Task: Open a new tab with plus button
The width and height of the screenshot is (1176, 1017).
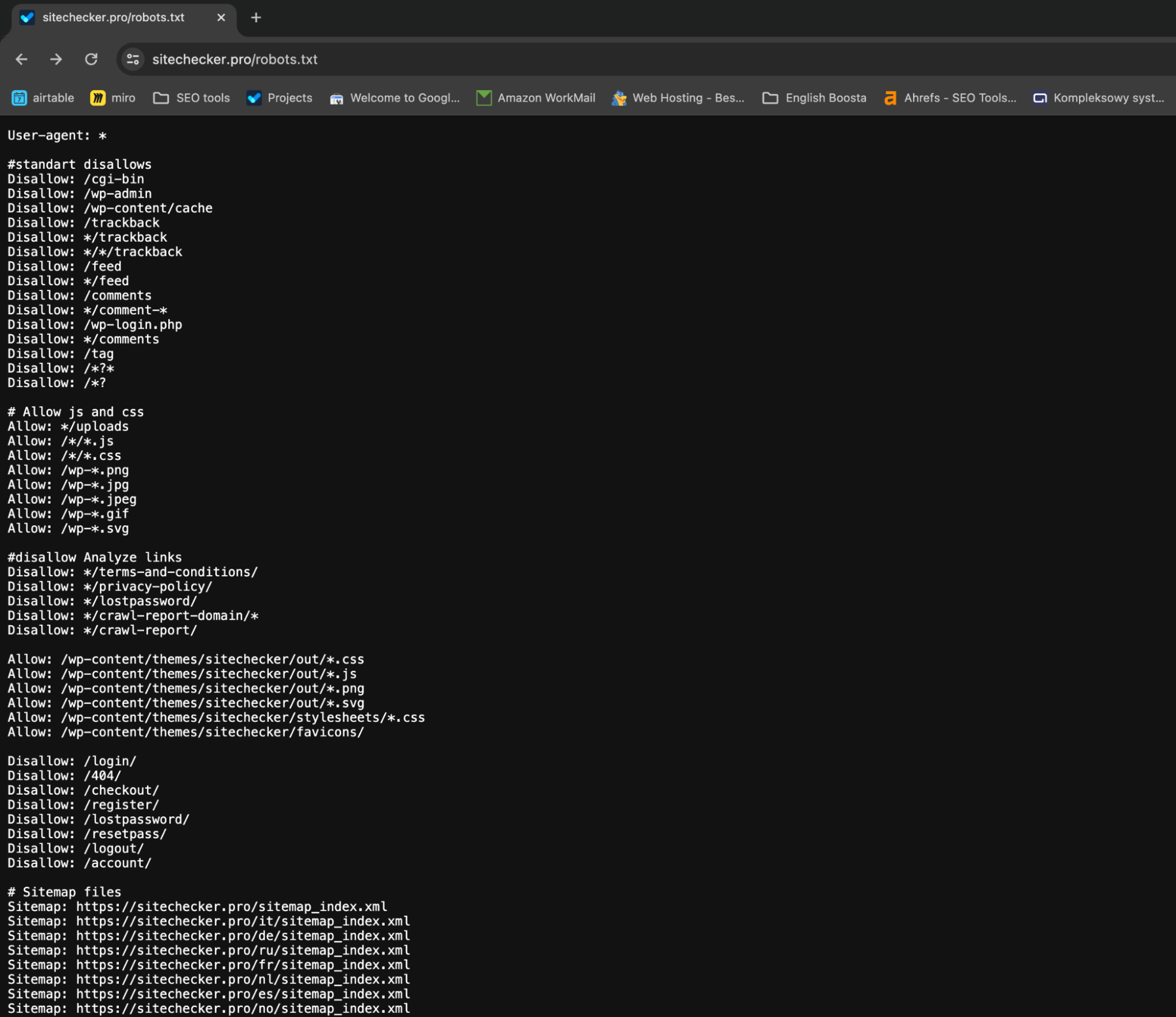Action: pos(256,18)
